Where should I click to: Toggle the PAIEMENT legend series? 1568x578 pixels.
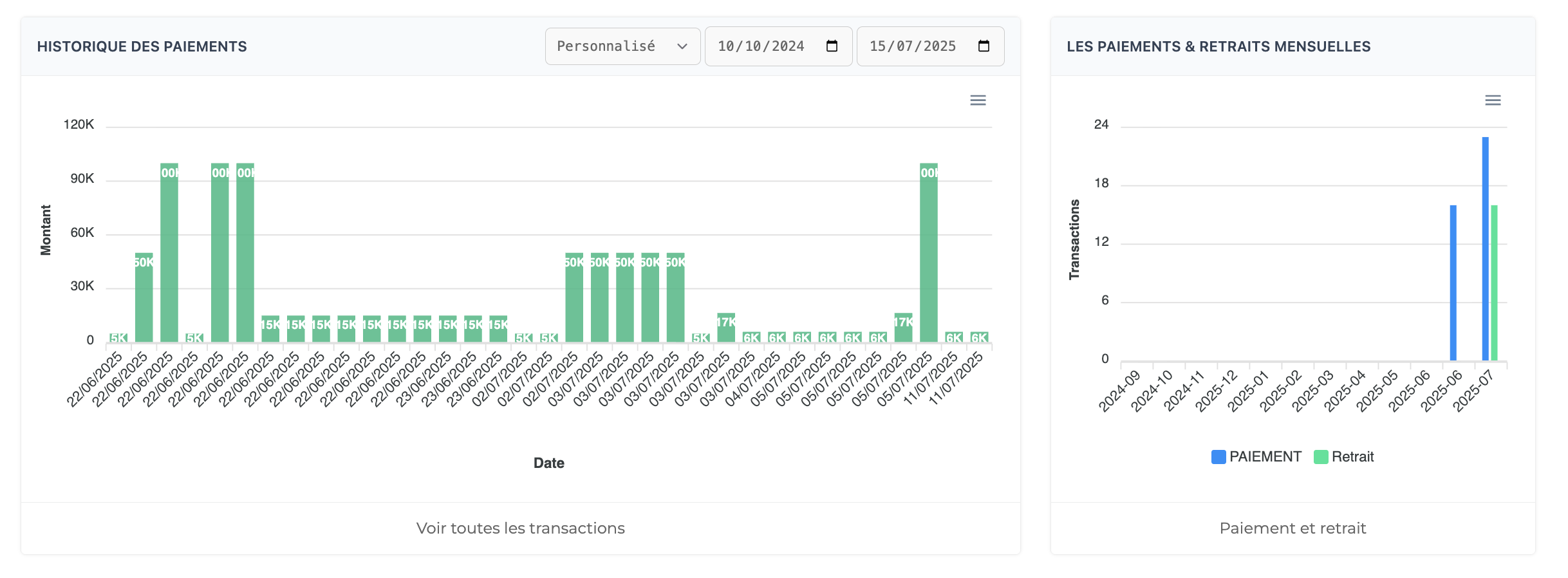point(1265,457)
